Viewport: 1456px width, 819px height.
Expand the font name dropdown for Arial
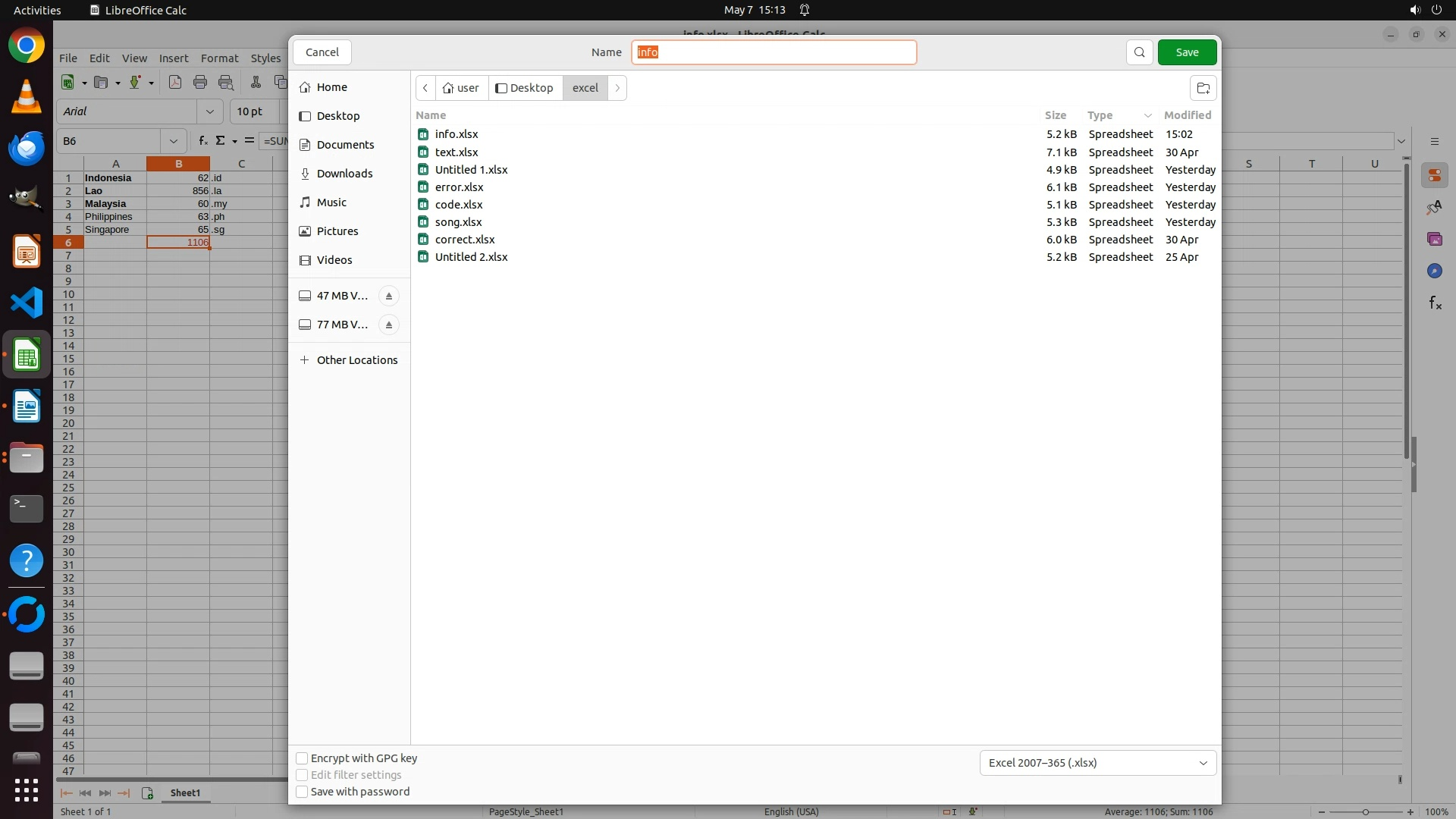coord(210,111)
